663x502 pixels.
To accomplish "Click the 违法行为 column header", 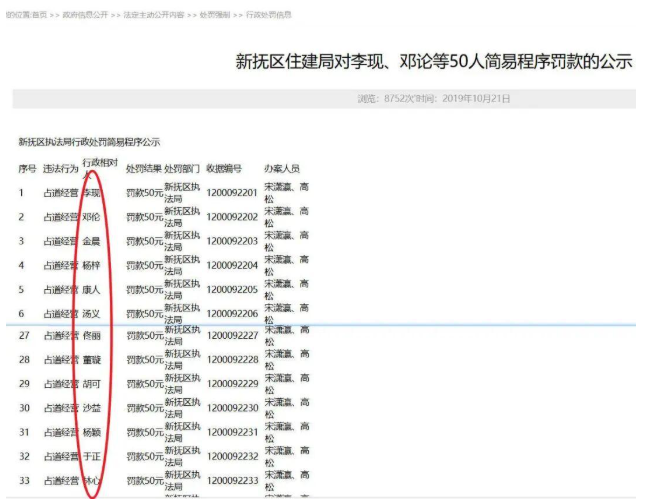I will point(61,169).
